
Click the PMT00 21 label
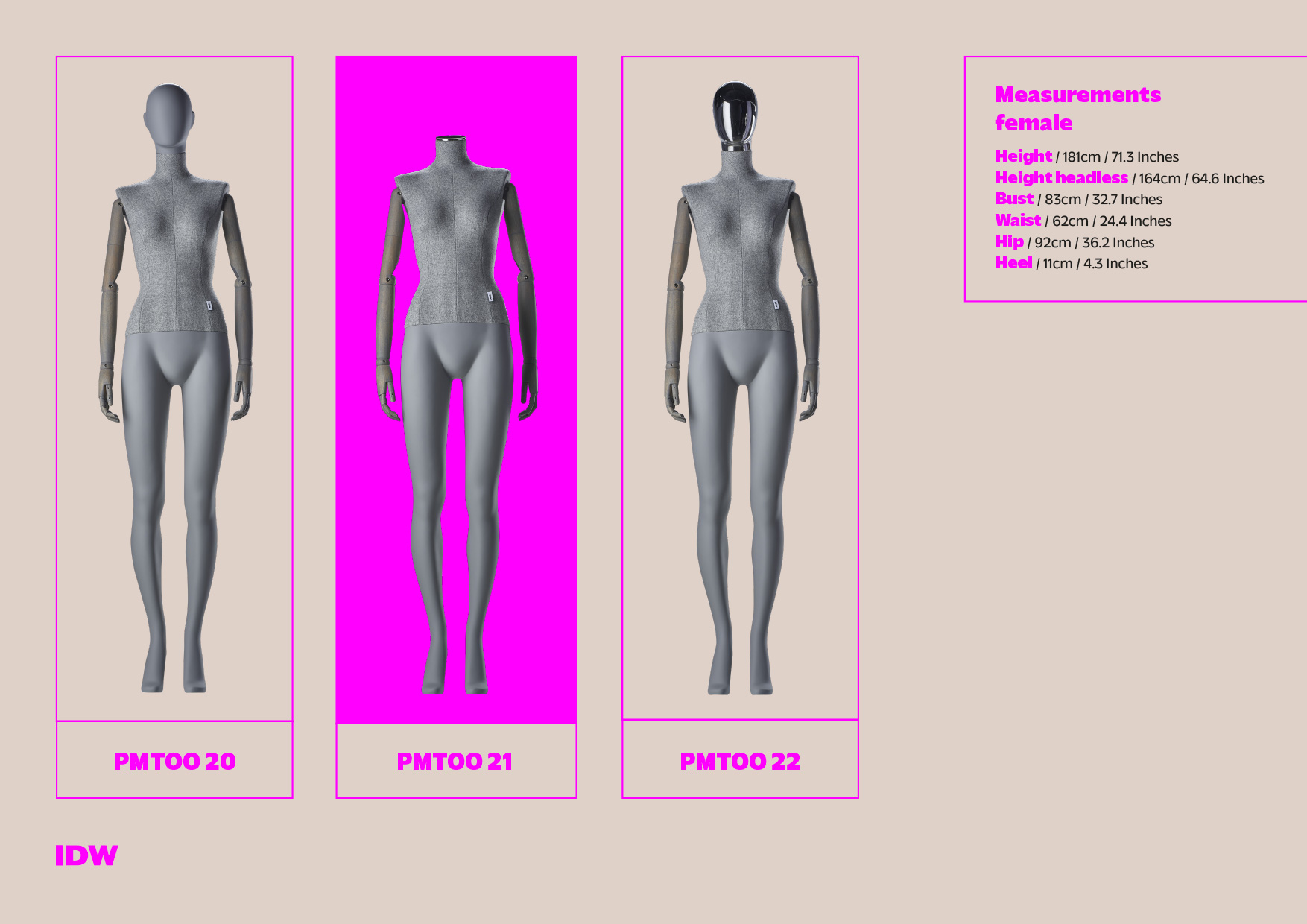click(x=455, y=761)
